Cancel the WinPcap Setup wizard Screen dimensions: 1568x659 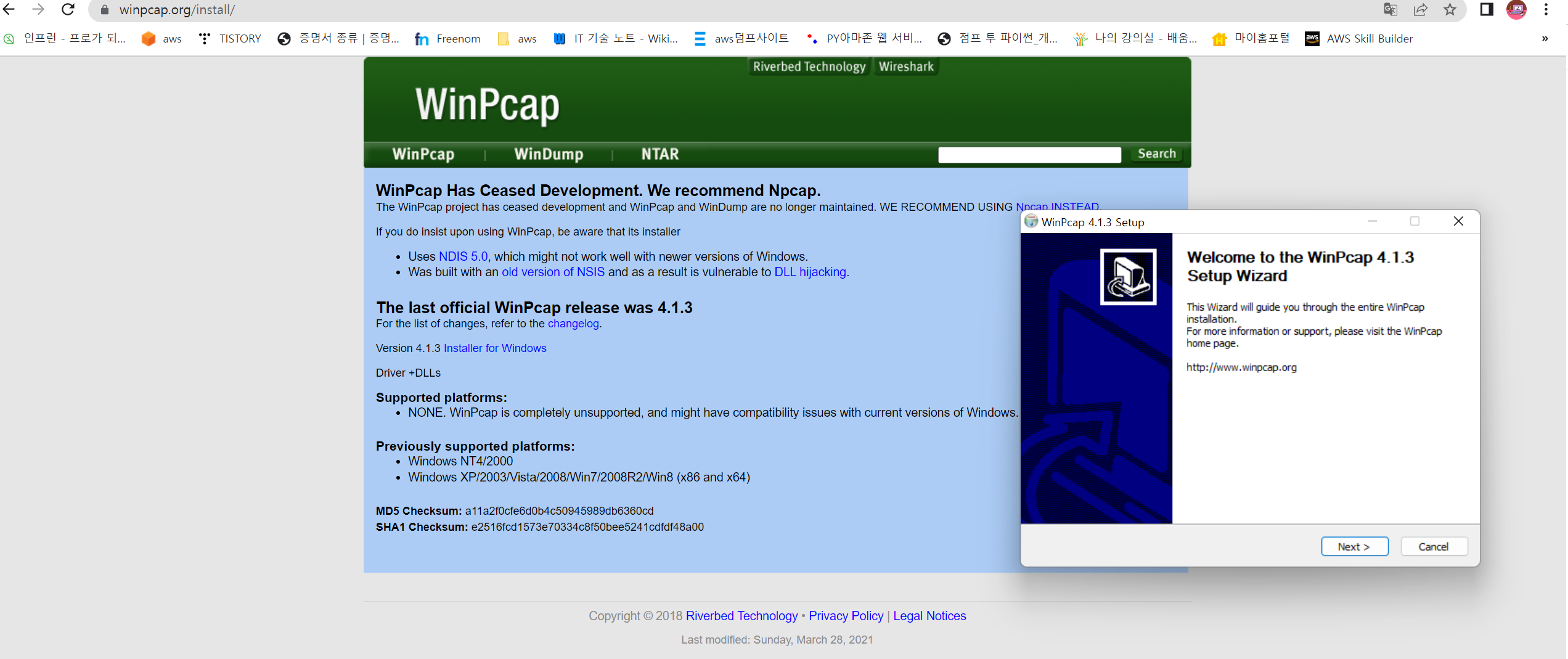click(x=1434, y=547)
